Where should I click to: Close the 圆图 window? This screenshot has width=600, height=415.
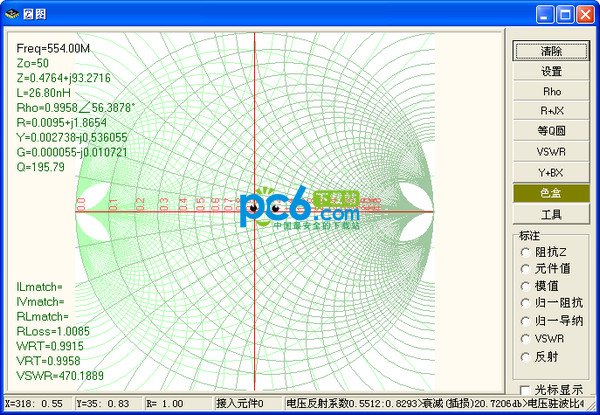(585, 15)
